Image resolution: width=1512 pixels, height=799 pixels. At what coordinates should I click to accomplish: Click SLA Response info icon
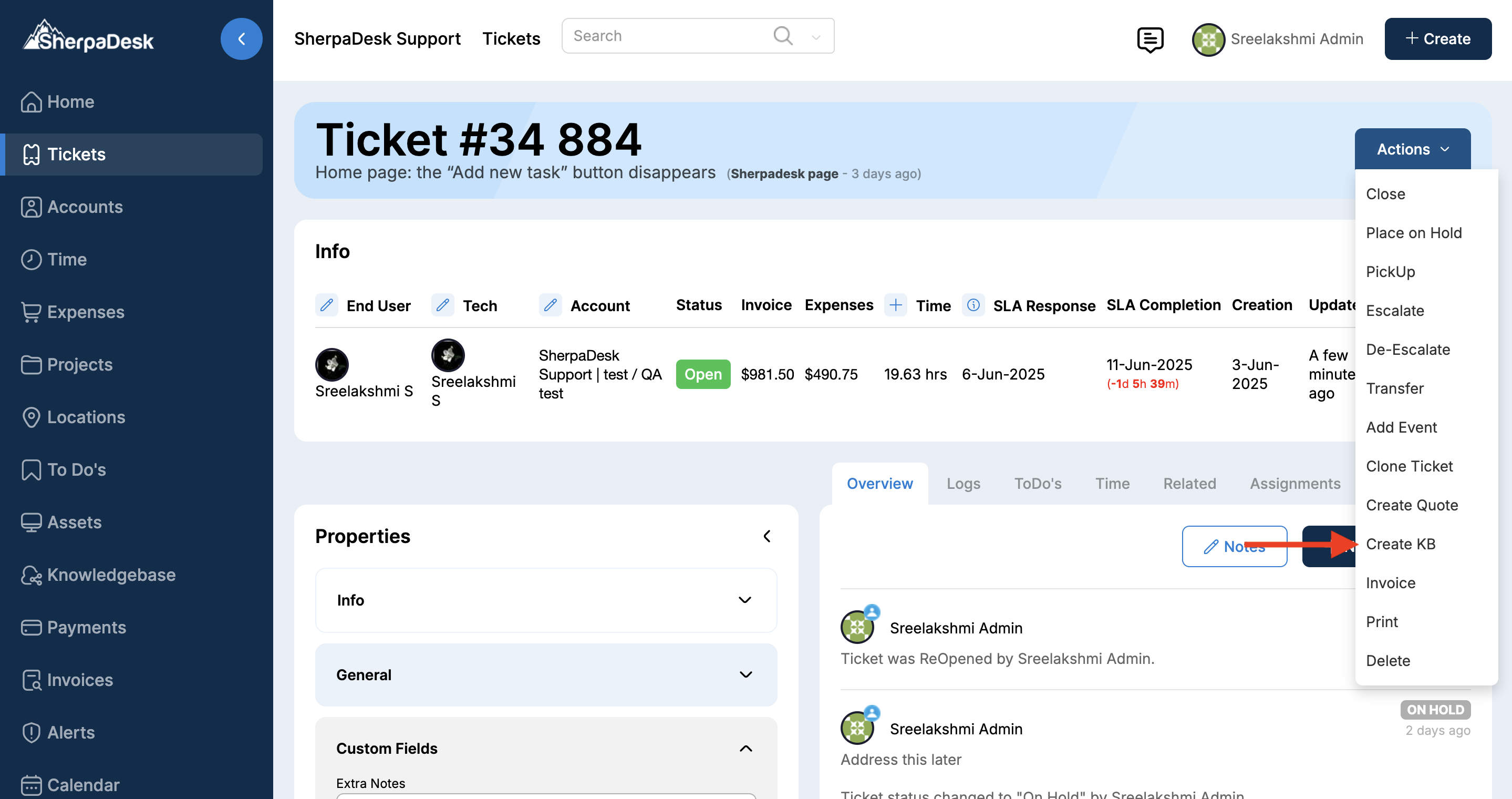(973, 305)
